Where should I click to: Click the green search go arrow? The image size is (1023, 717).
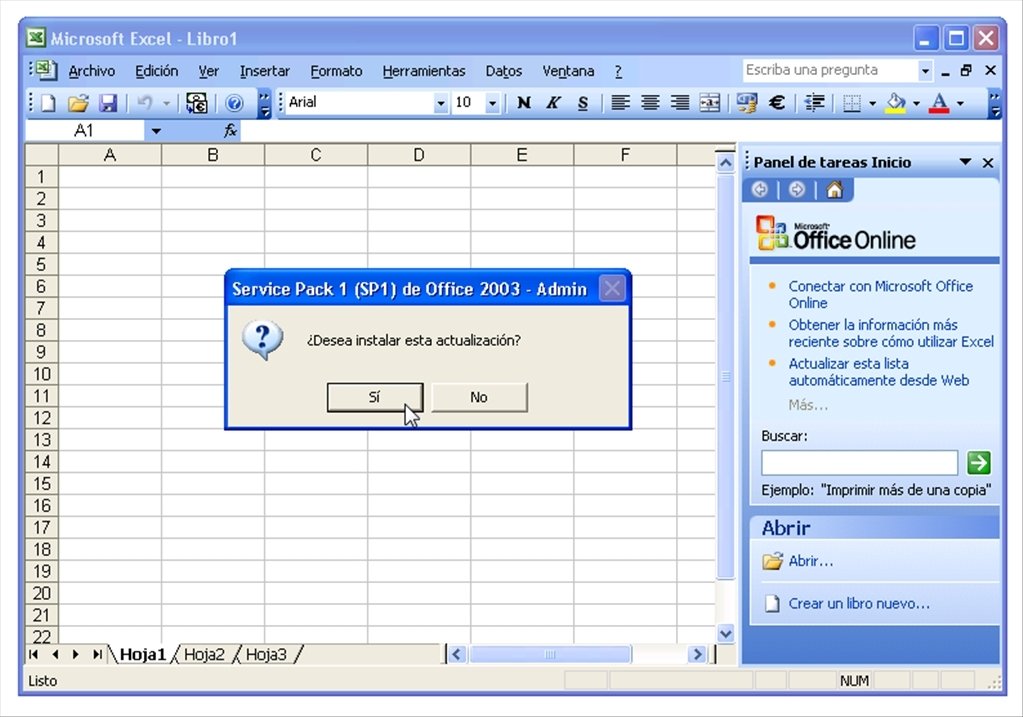(979, 463)
